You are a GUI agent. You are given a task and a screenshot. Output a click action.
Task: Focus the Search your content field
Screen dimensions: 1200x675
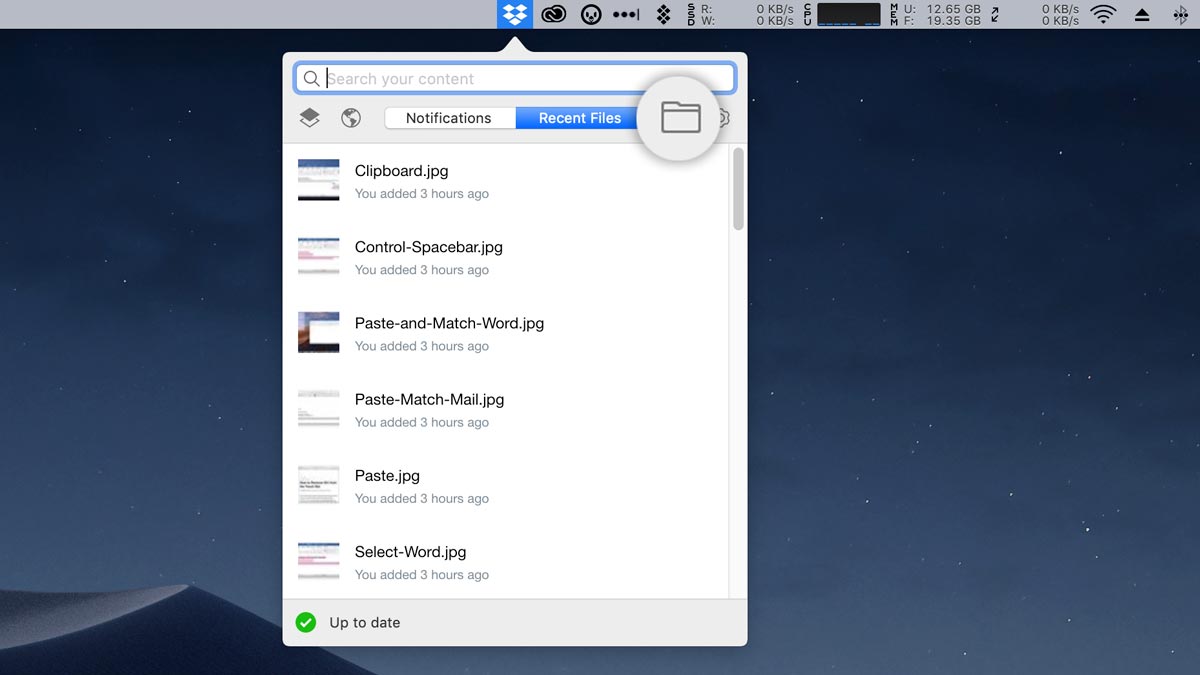[515, 79]
